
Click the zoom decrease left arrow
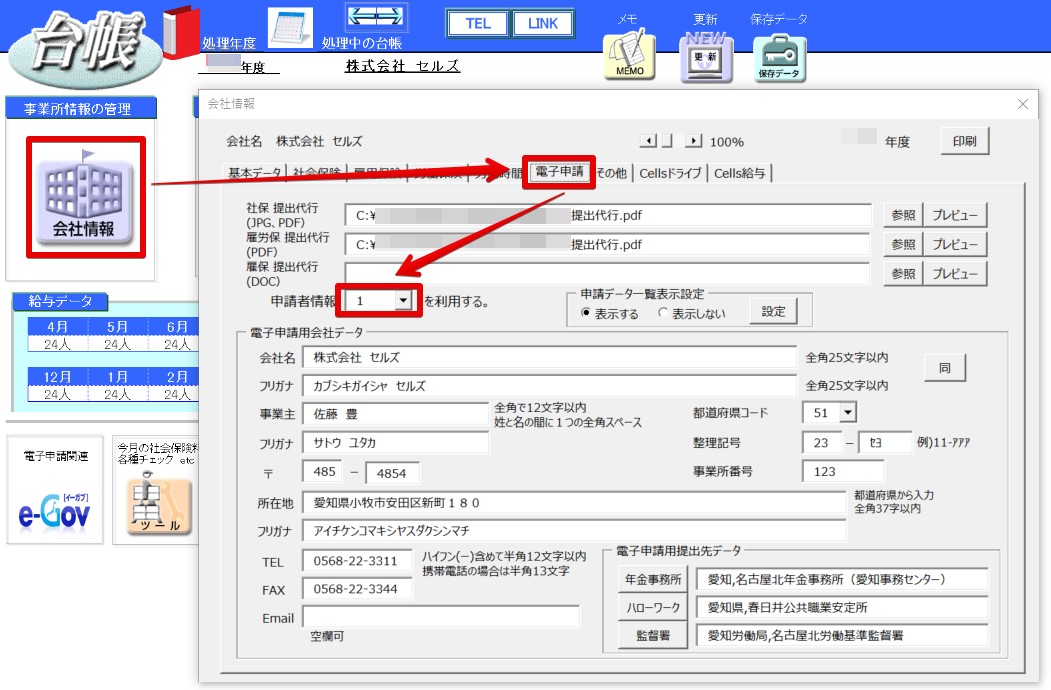coord(648,141)
